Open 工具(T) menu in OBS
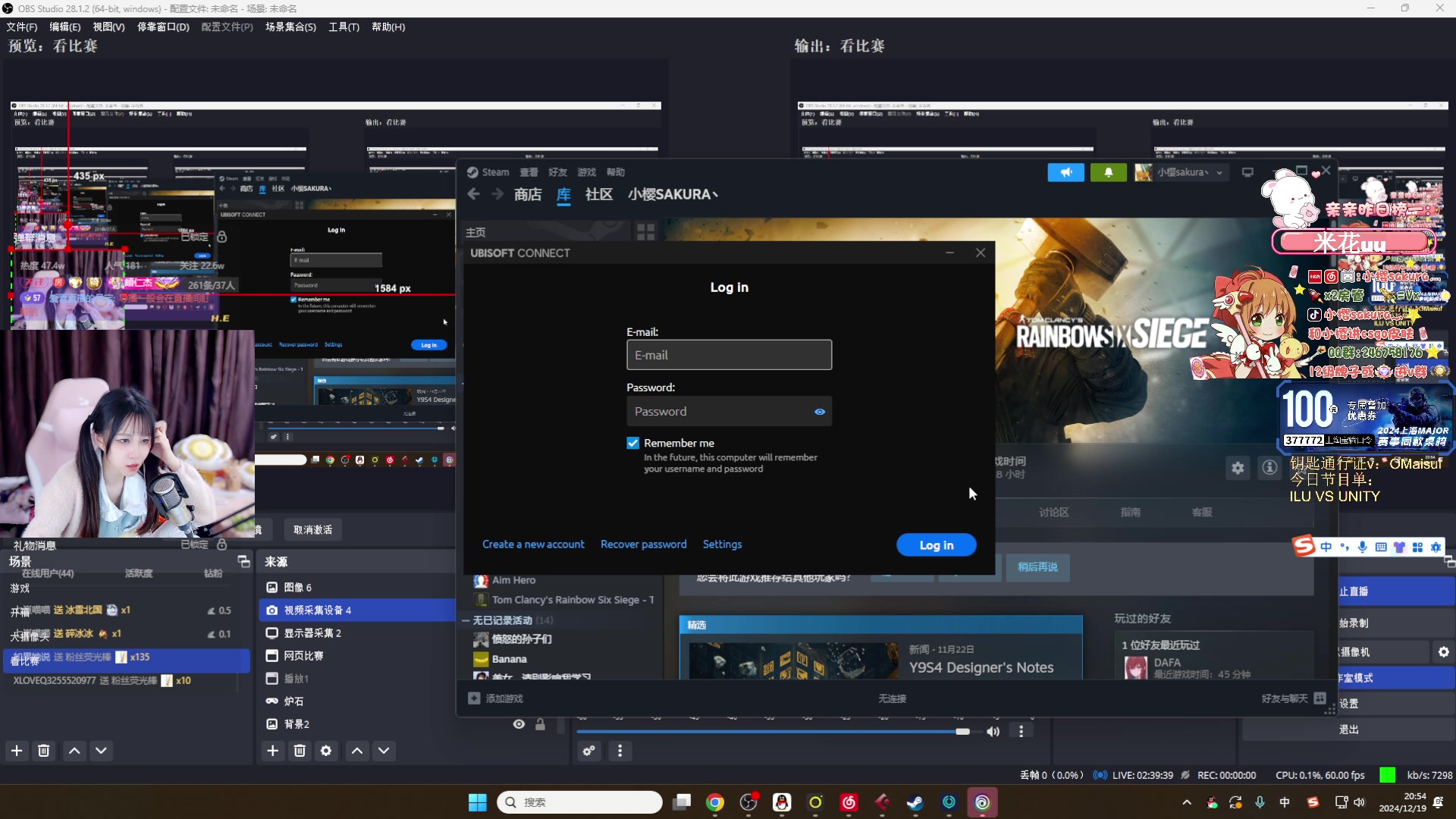This screenshot has height=819, width=1456. click(x=344, y=27)
